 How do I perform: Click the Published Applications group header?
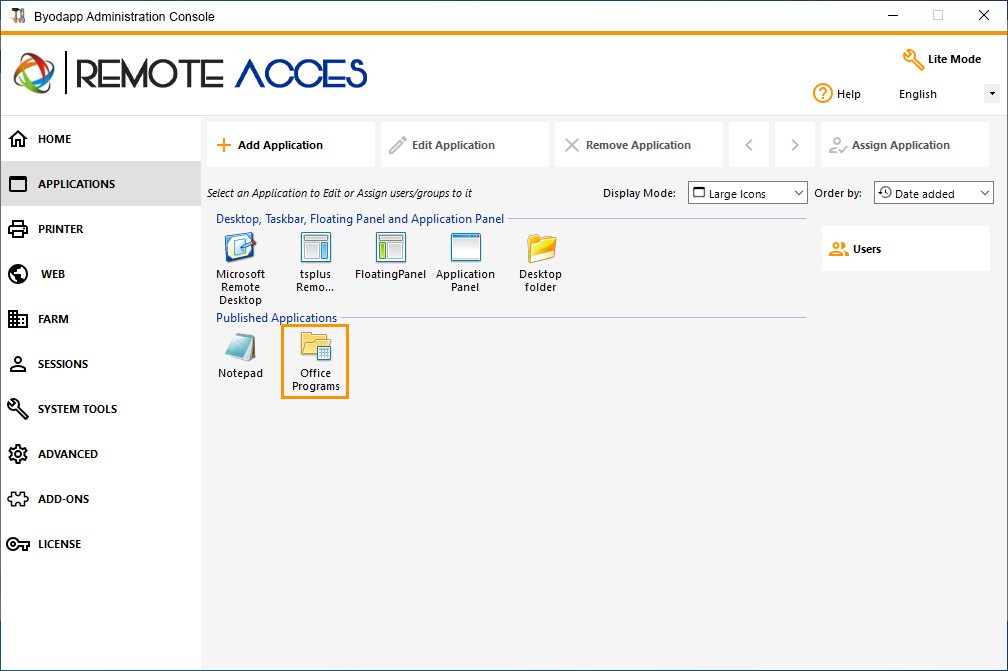coord(276,318)
